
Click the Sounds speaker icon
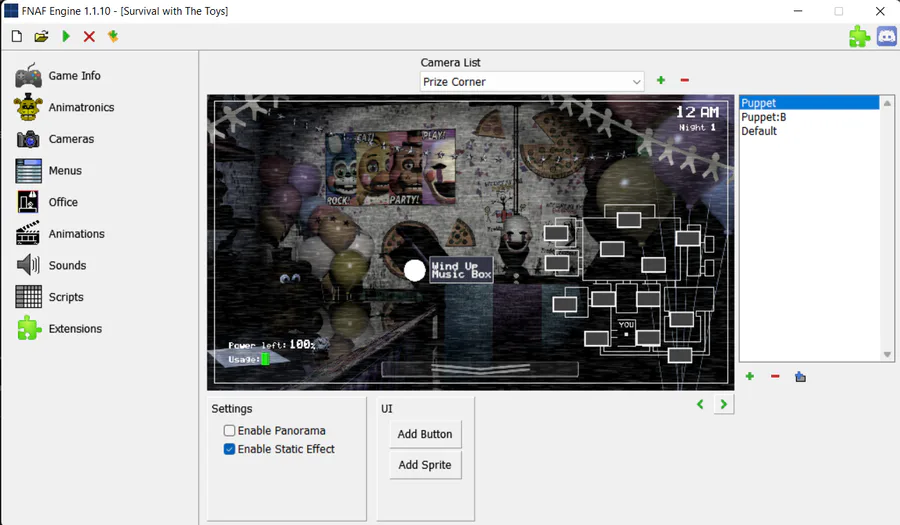(x=28, y=265)
